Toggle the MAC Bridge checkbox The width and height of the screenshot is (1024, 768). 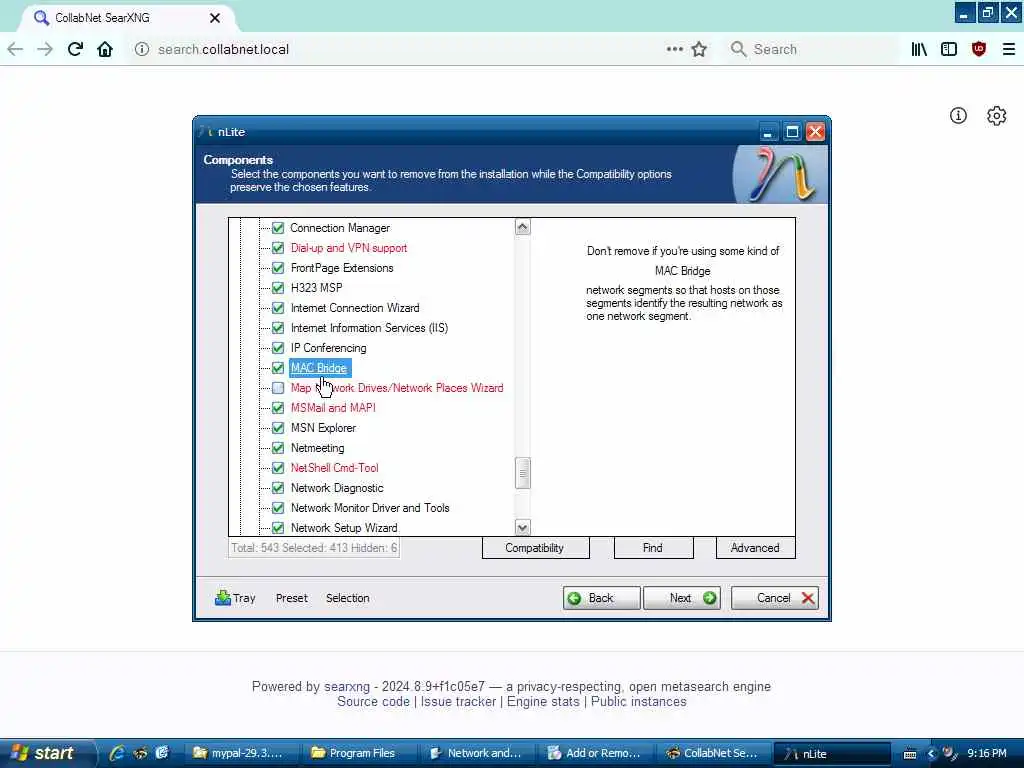tap(278, 368)
